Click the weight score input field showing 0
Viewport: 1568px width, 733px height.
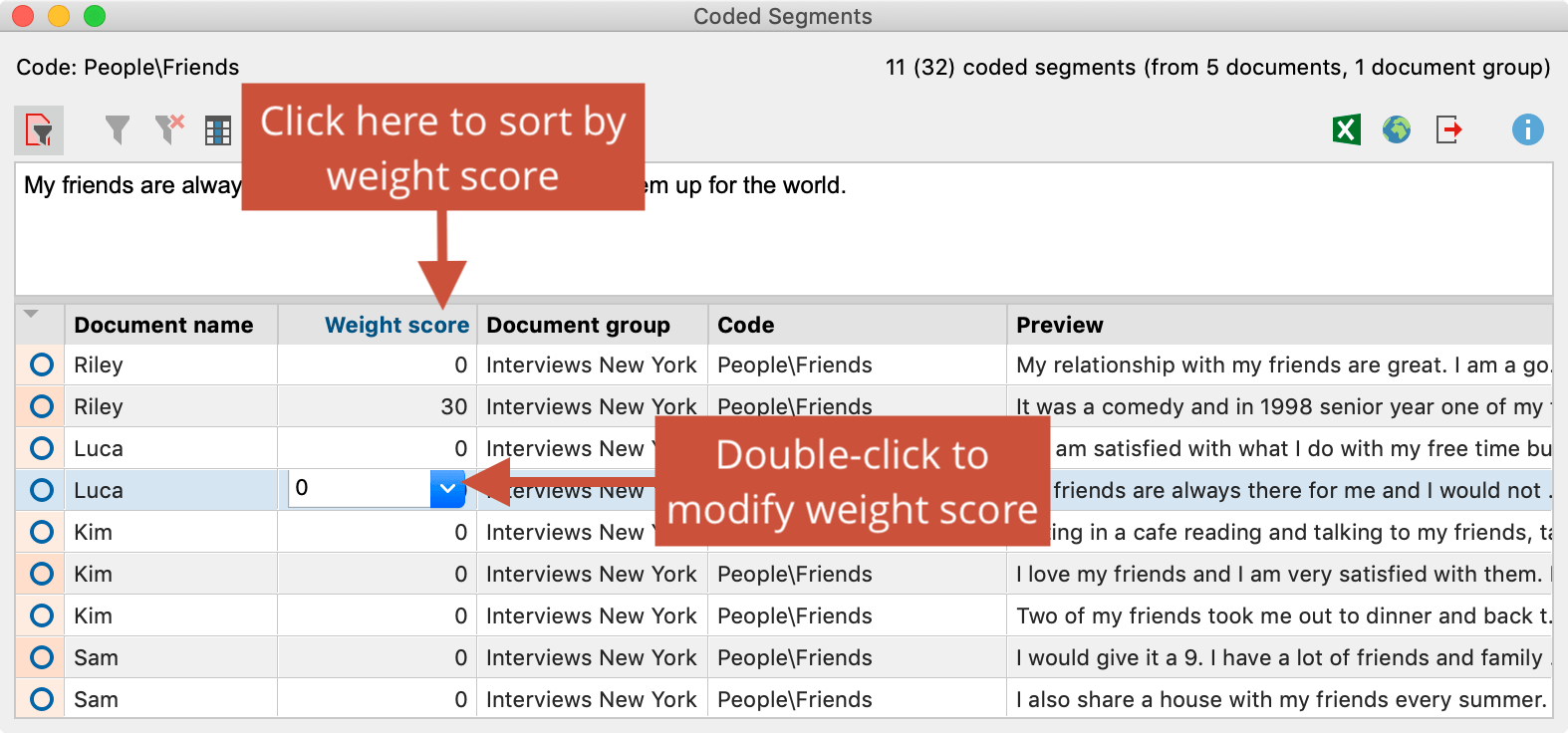pos(360,488)
